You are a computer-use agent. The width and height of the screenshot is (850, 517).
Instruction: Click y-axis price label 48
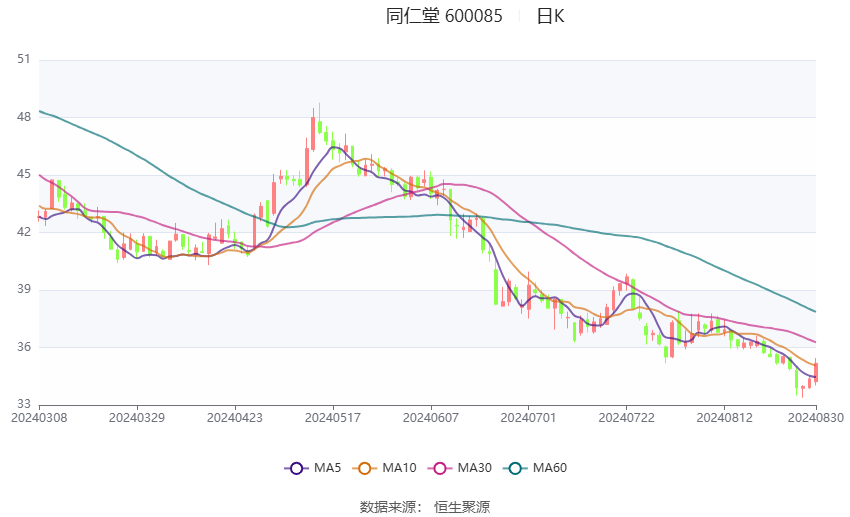click(24, 117)
